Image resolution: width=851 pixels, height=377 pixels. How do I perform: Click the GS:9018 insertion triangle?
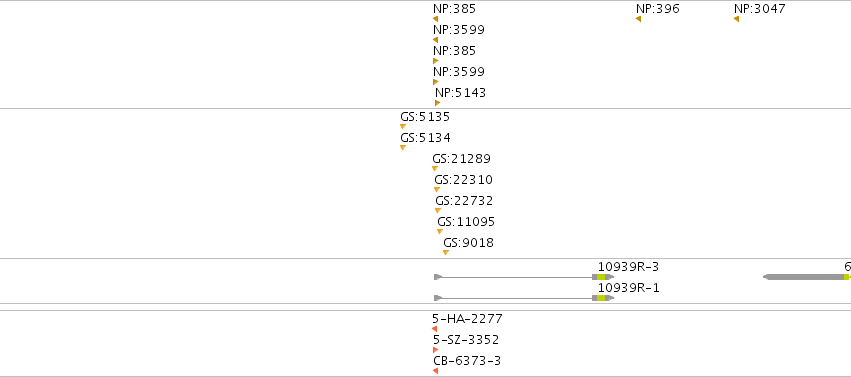tap(446, 252)
